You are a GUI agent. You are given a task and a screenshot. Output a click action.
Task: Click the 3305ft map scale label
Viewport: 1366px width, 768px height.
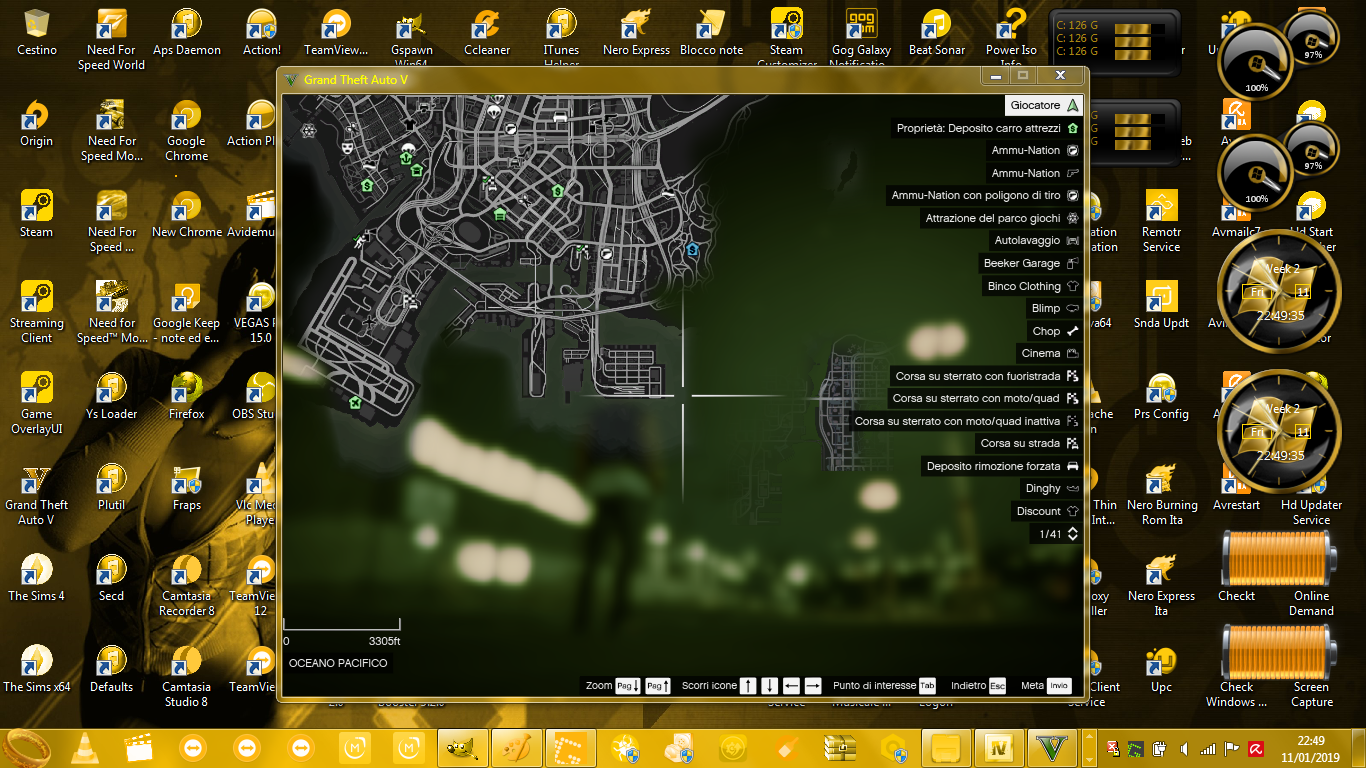coord(384,641)
